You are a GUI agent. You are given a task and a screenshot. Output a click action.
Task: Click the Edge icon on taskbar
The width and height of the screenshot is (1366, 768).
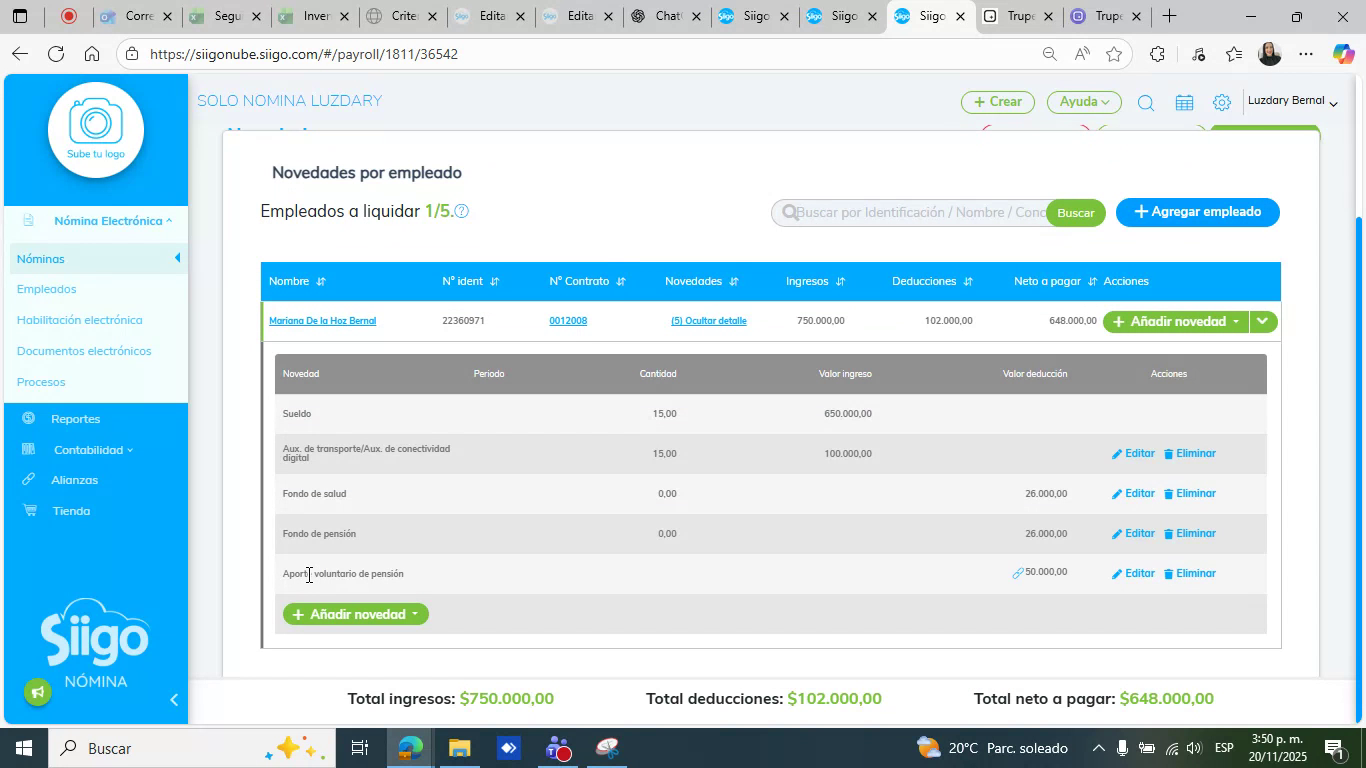[x=411, y=748]
